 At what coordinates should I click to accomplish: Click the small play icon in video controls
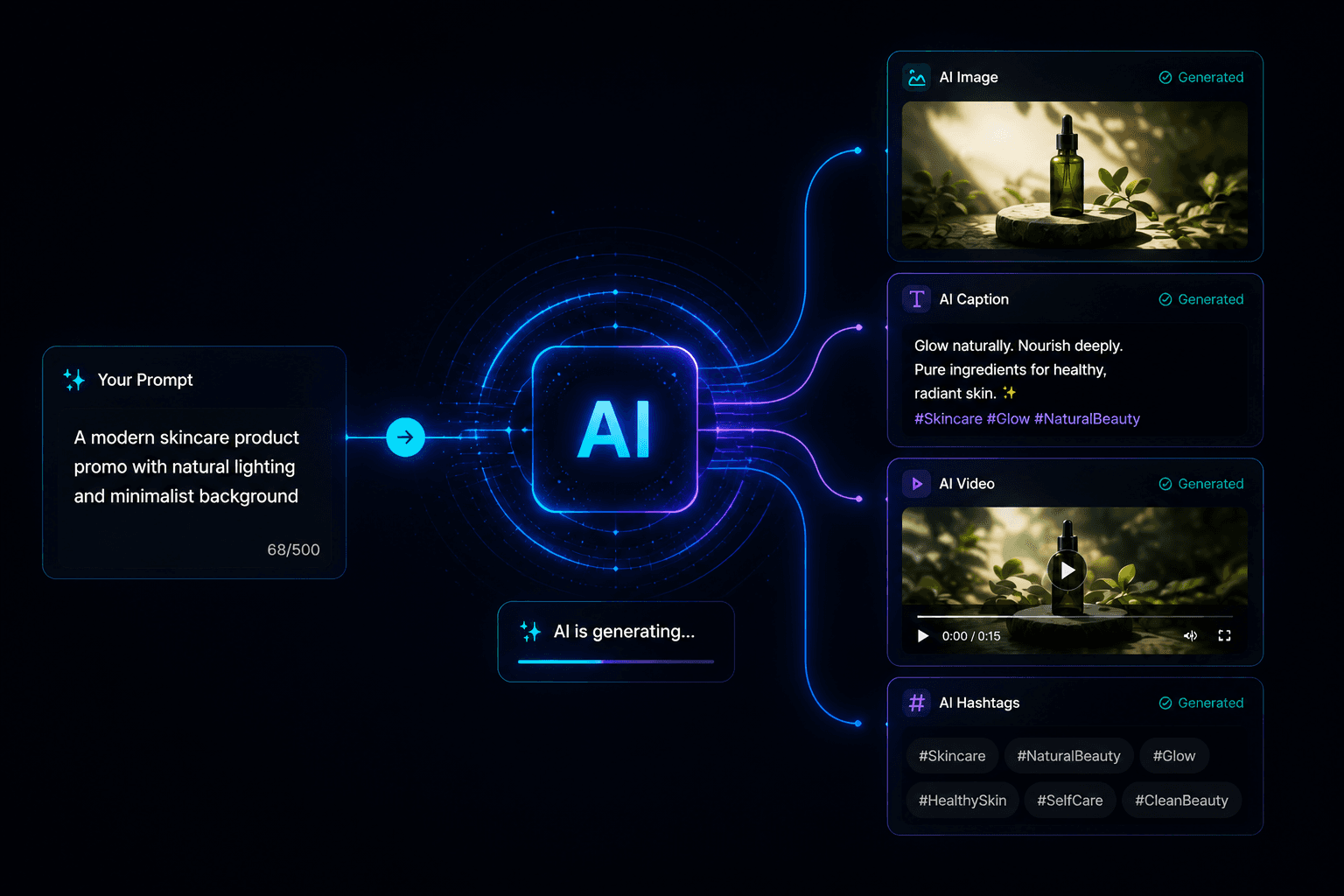click(x=922, y=636)
